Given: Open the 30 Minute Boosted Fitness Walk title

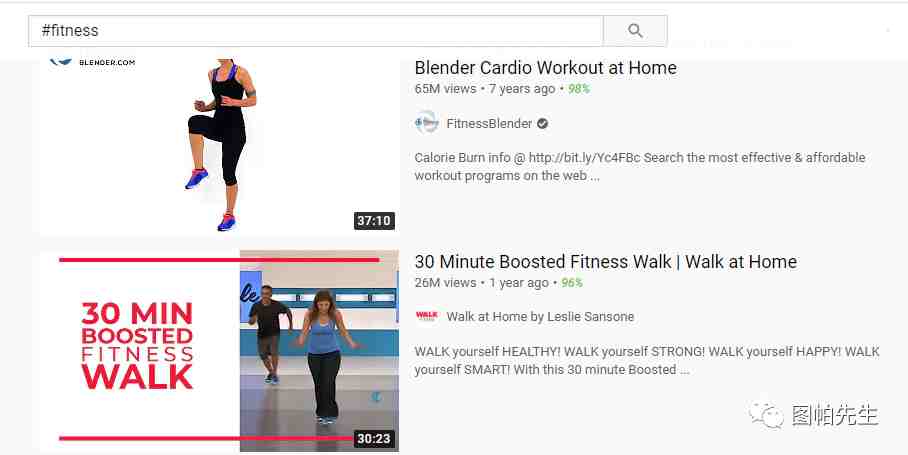Looking at the screenshot, I should 606,262.
